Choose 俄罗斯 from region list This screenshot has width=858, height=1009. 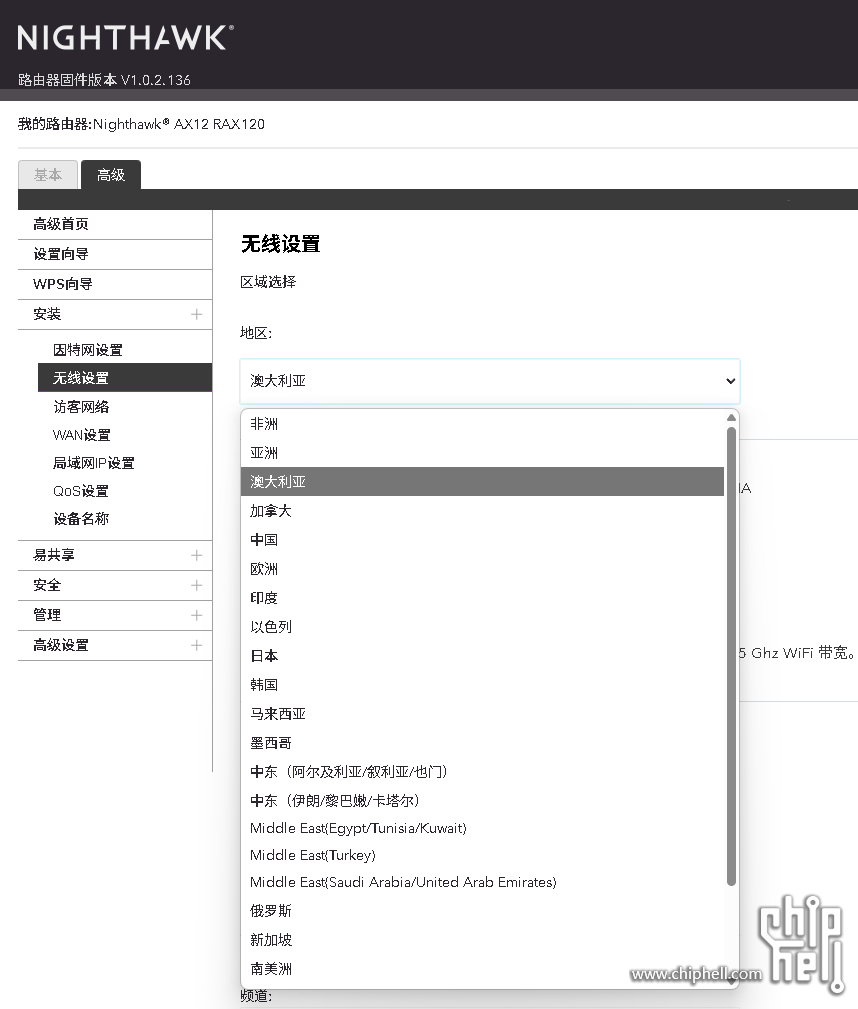[x=482, y=911]
